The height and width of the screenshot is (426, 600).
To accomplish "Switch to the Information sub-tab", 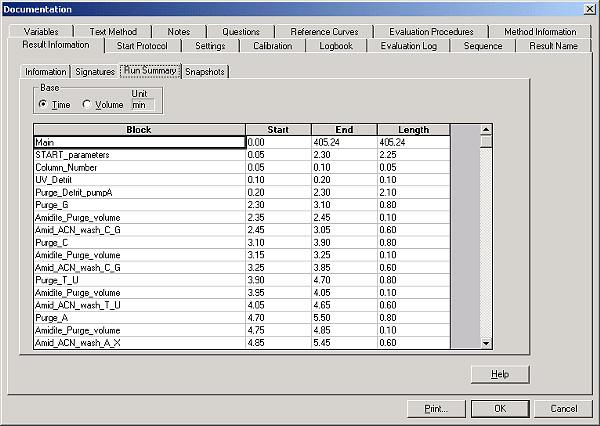I will coord(46,72).
